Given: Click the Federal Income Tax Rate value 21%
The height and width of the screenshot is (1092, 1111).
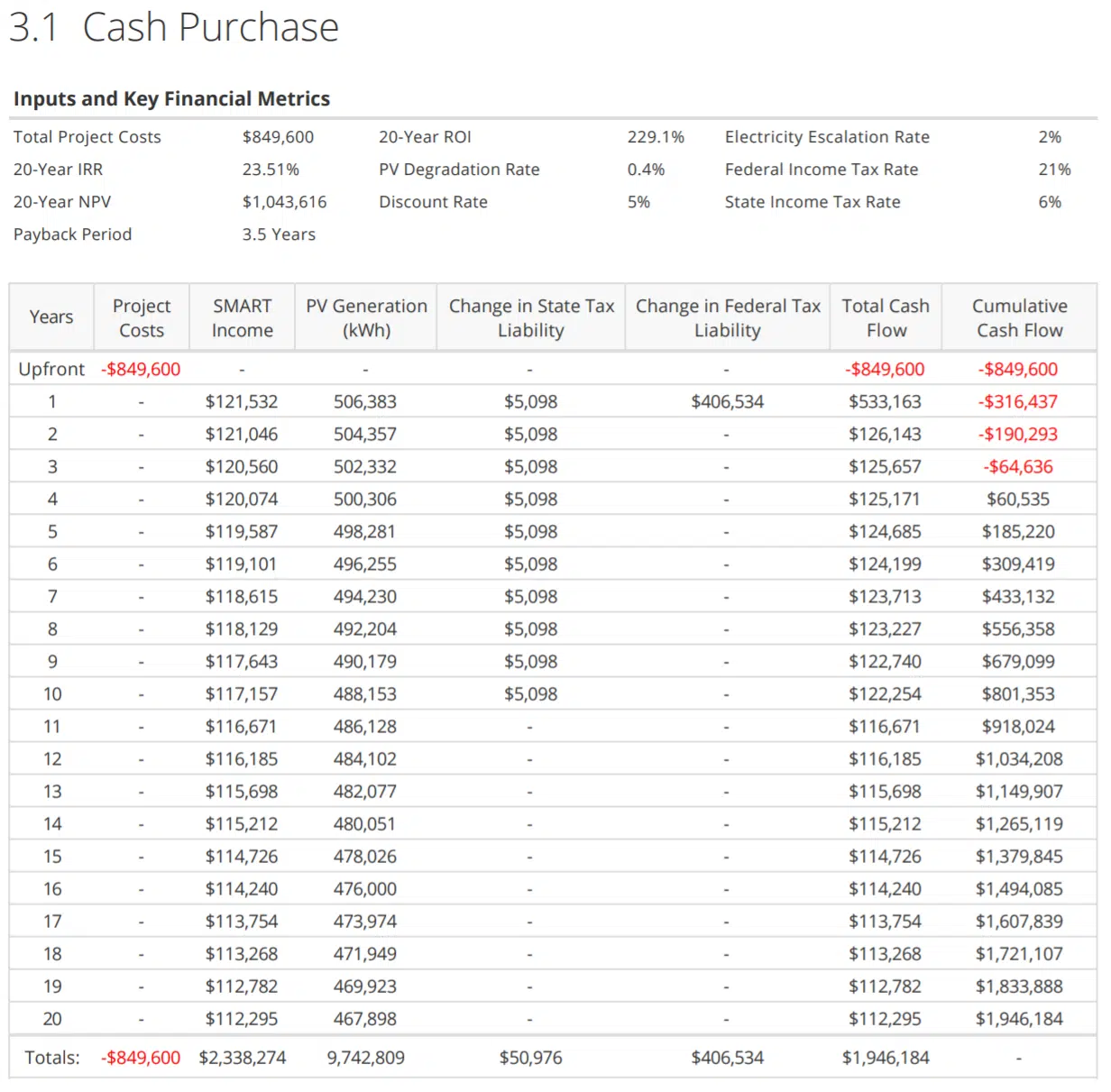Looking at the screenshot, I should 1054,170.
